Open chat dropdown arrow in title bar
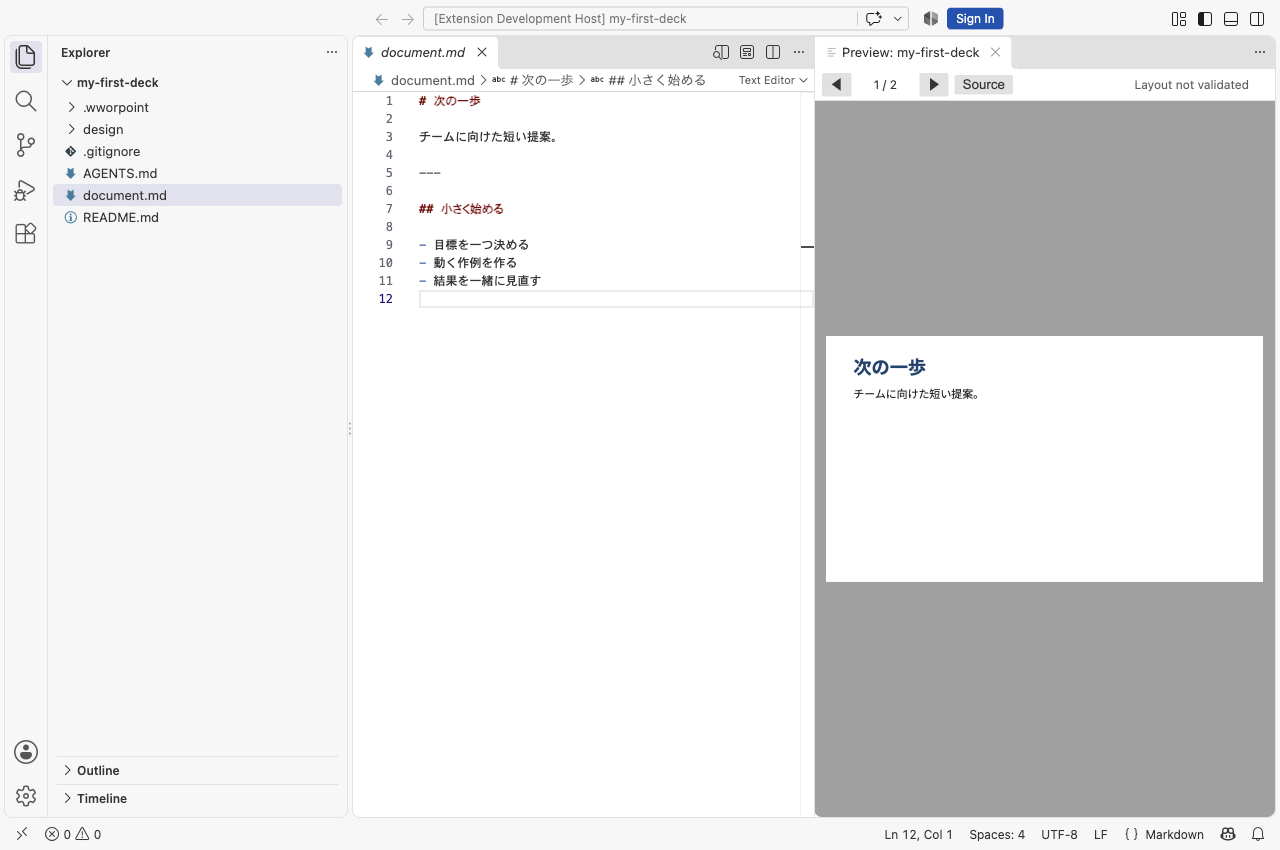The height and width of the screenshot is (850, 1280). (898, 19)
